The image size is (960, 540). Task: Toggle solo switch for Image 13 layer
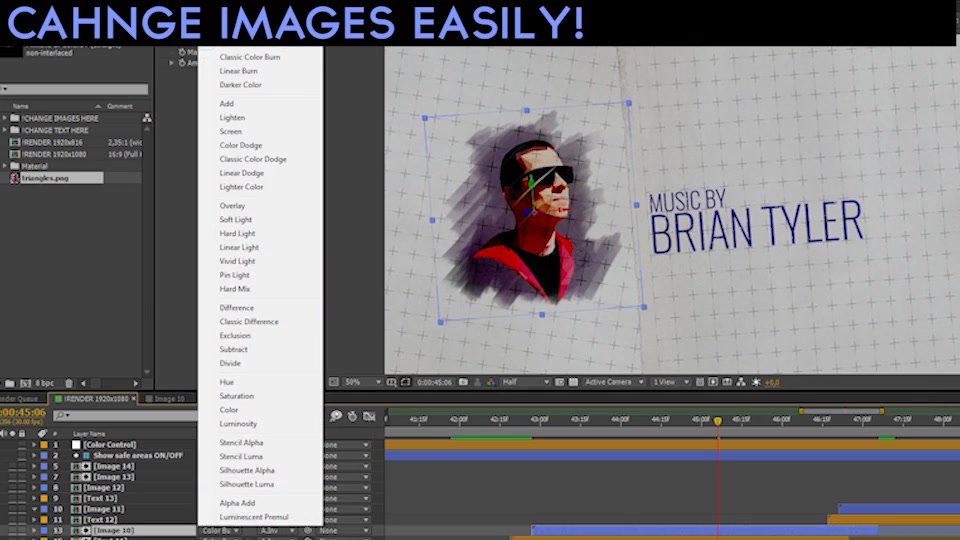pyautogui.click(x=12, y=477)
